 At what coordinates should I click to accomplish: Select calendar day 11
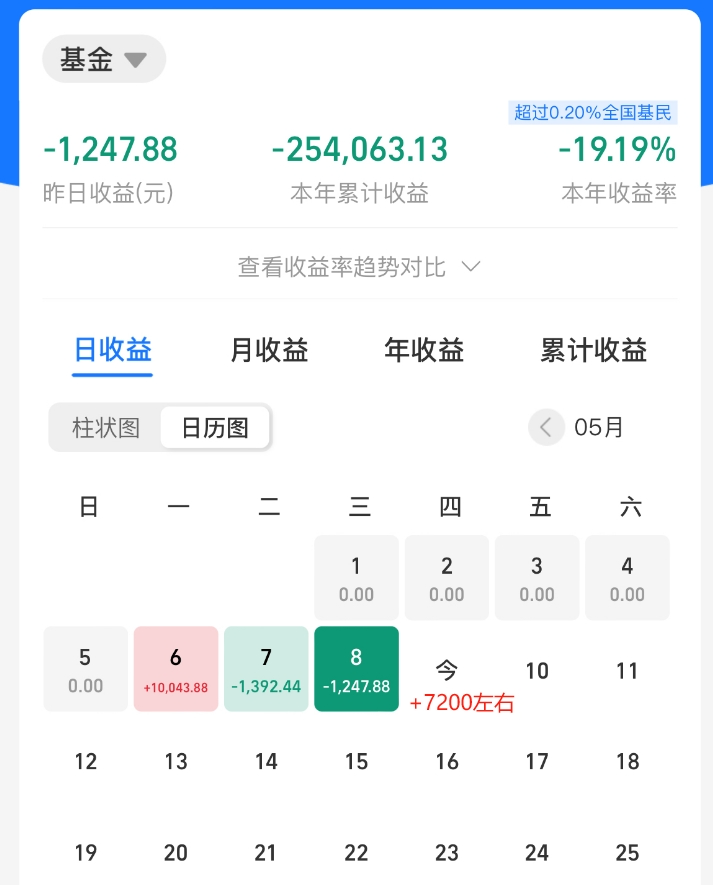click(x=627, y=671)
